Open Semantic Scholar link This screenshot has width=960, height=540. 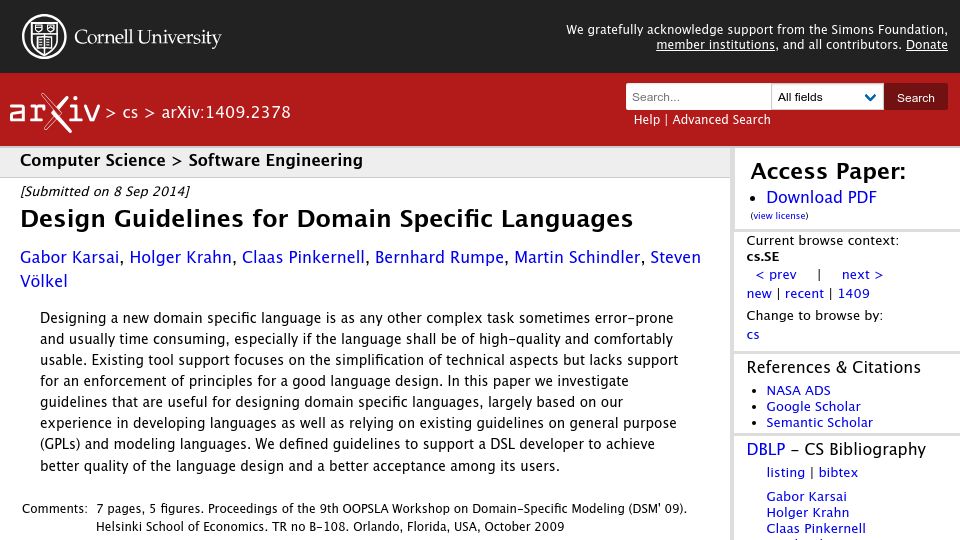pyautogui.click(x=819, y=422)
